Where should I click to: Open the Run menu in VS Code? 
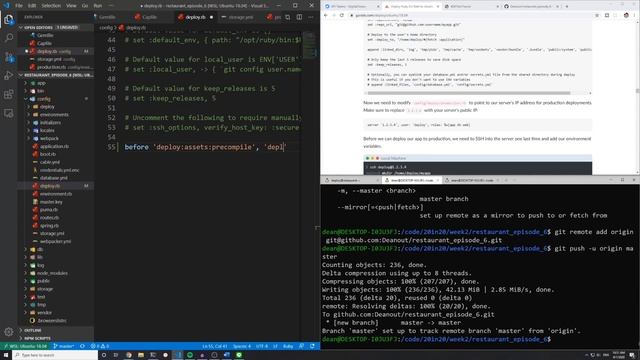click(x=98, y=6)
